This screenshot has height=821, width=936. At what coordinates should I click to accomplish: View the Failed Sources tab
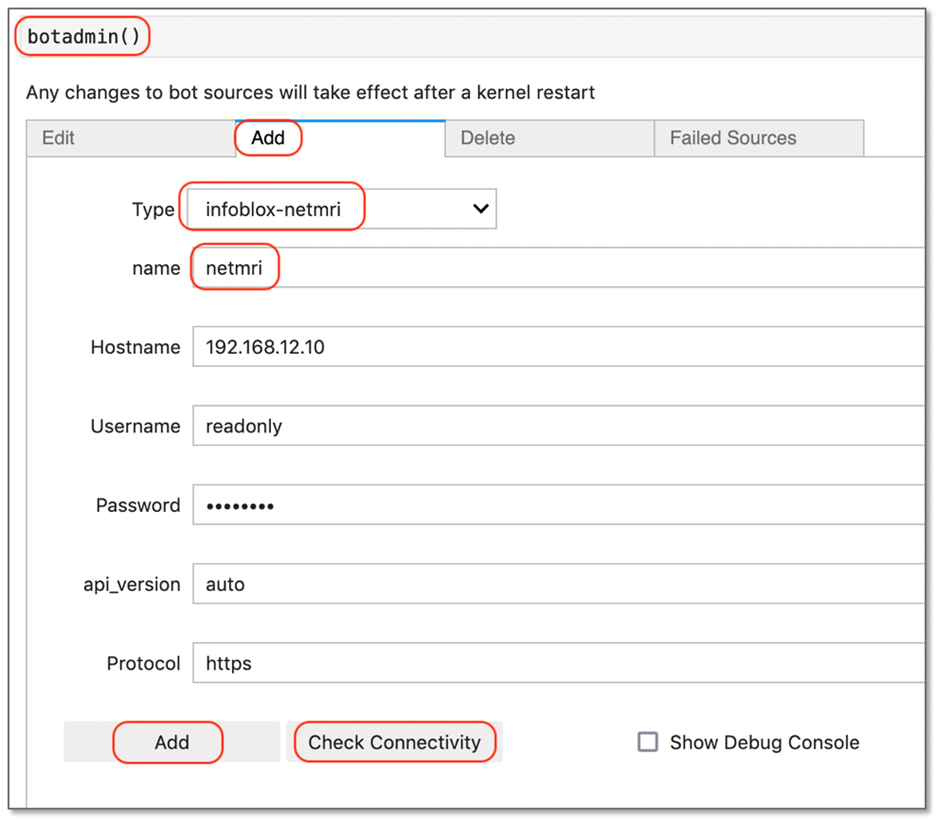(x=758, y=138)
